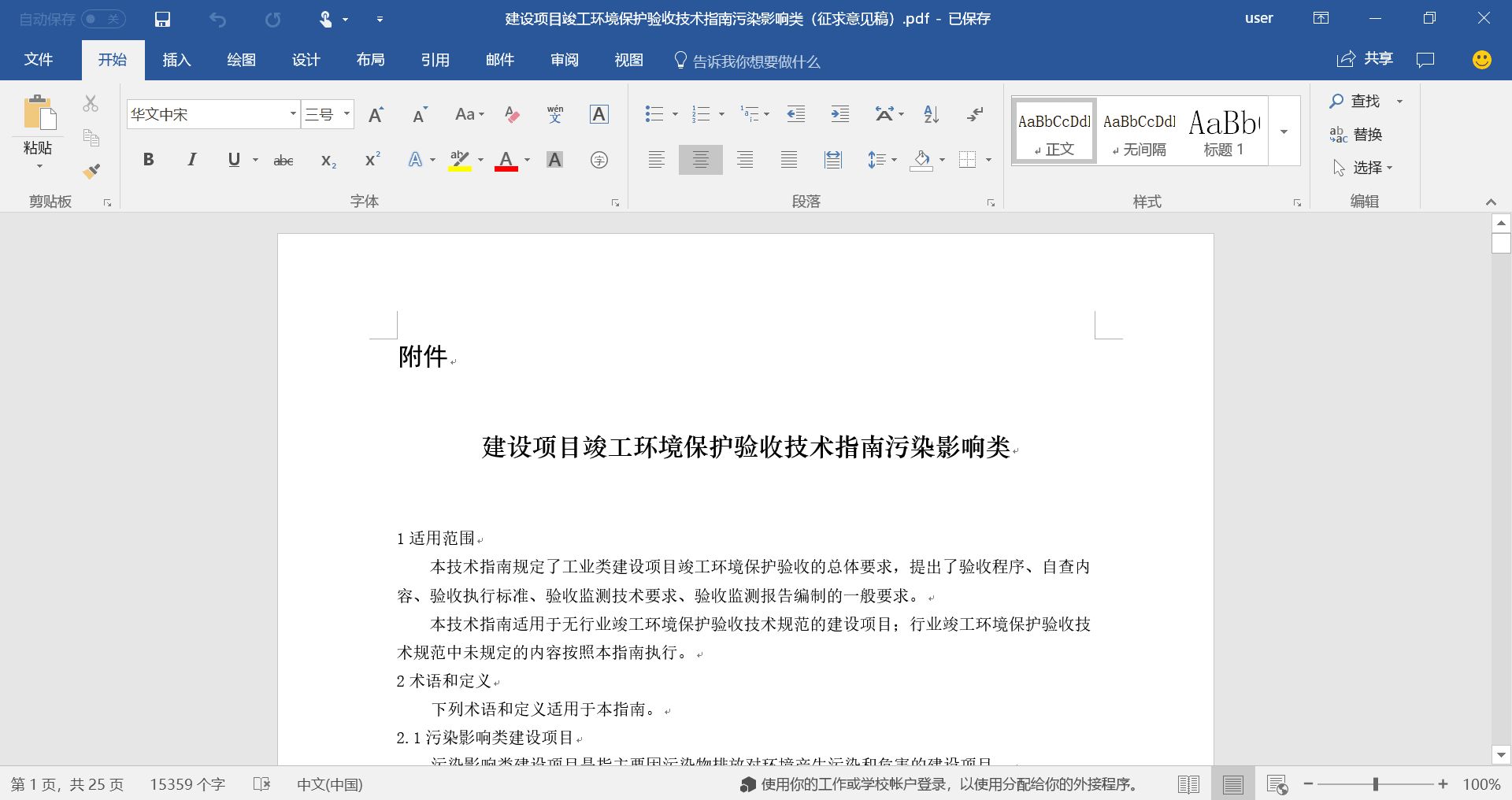Send feedback with the smiley face icon
This screenshot has width=1512, height=800.
point(1481,60)
